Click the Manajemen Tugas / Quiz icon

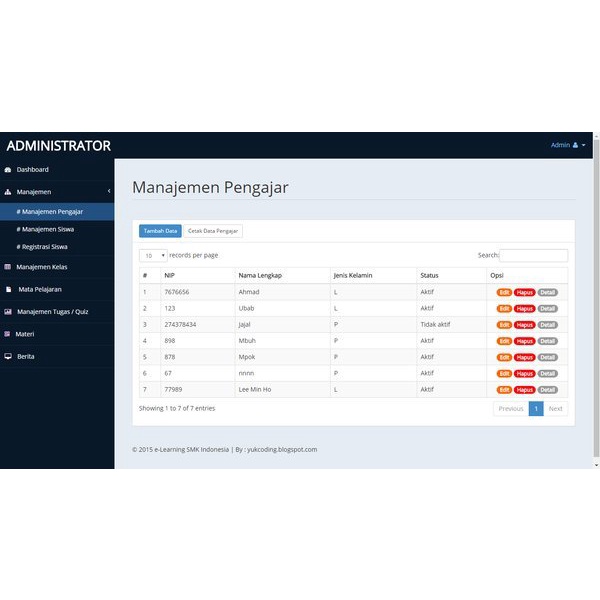[x=8, y=311]
